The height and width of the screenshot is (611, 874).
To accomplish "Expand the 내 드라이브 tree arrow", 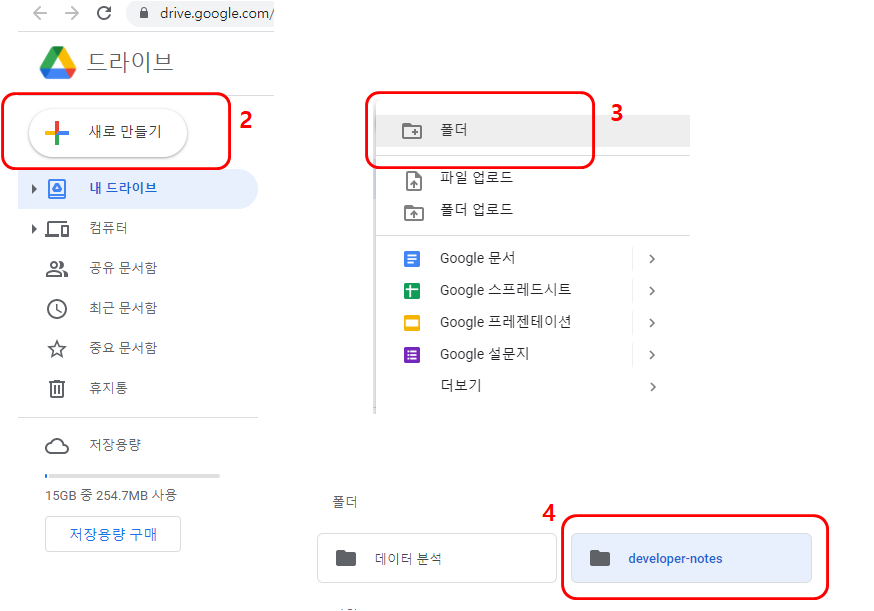I will (34, 189).
